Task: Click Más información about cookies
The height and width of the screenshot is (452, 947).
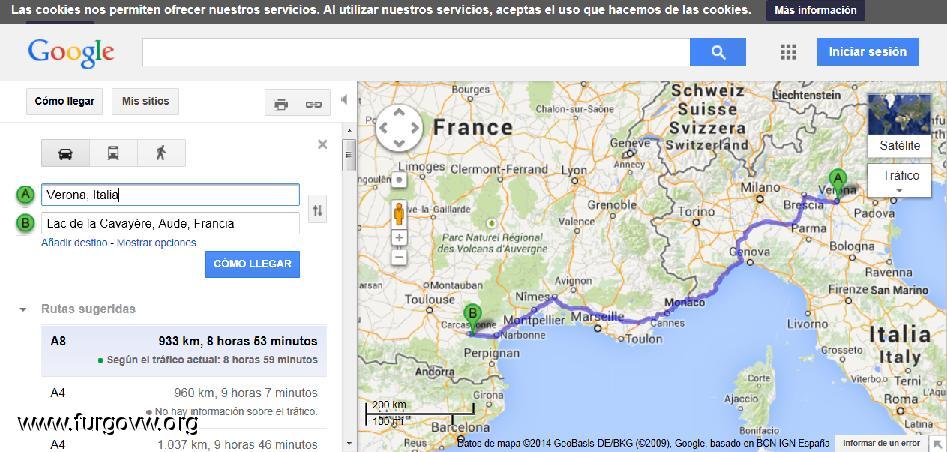Action: [x=815, y=10]
